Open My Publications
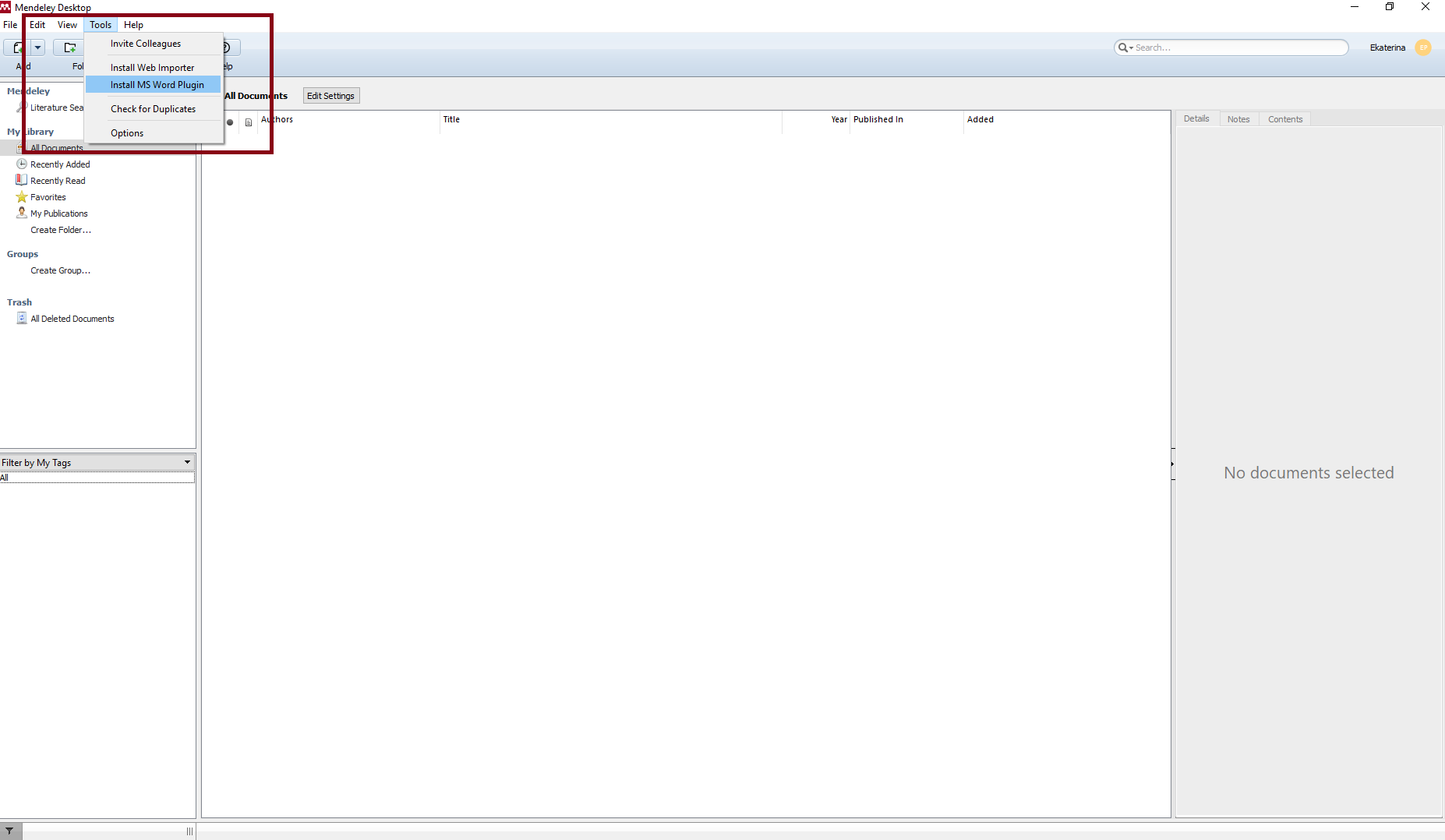1445x840 pixels. point(59,214)
